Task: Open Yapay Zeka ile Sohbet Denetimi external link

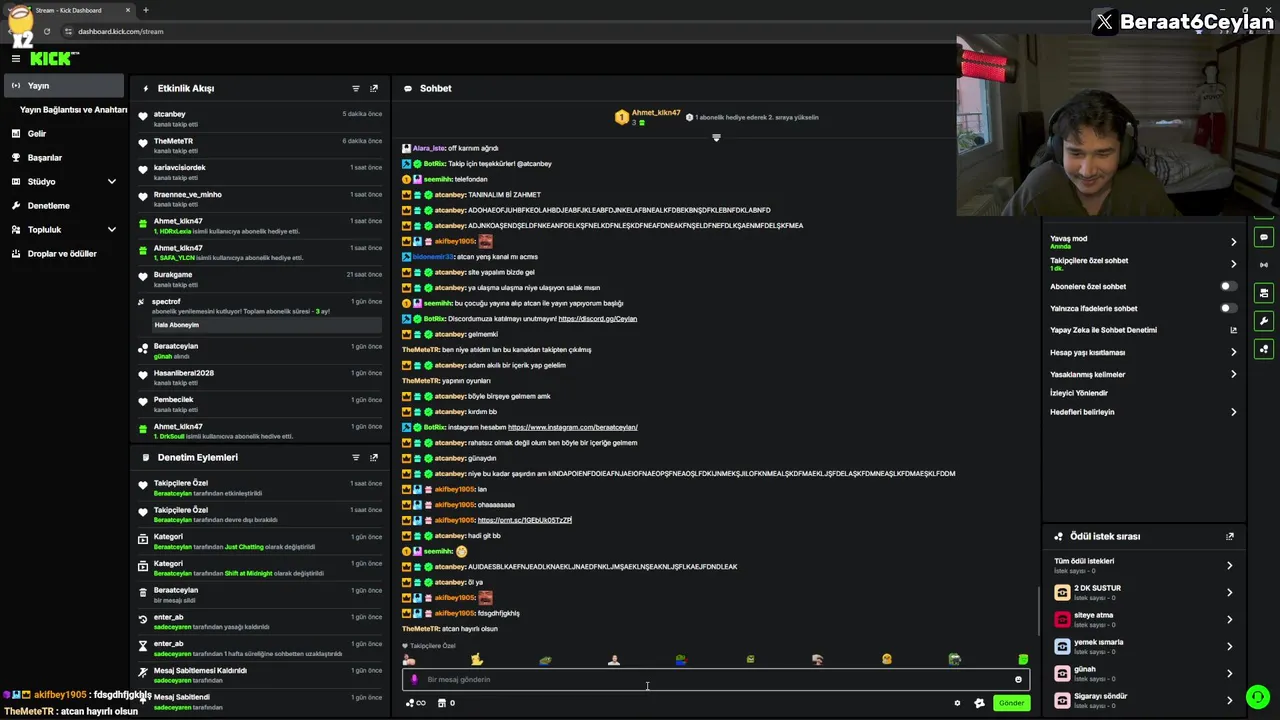Action: pos(1233,330)
